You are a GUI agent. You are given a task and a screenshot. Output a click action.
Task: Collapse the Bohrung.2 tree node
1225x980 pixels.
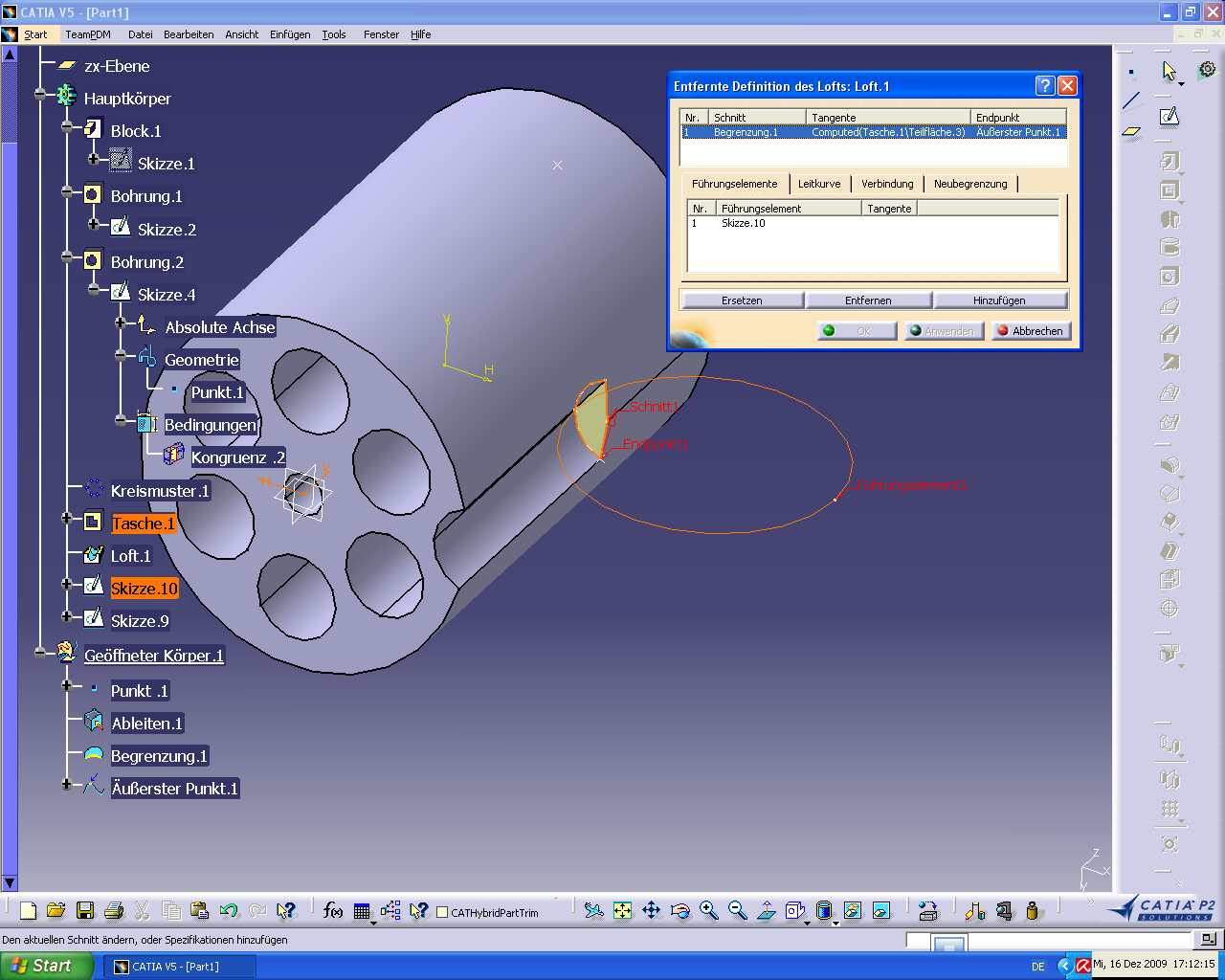pos(67,256)
